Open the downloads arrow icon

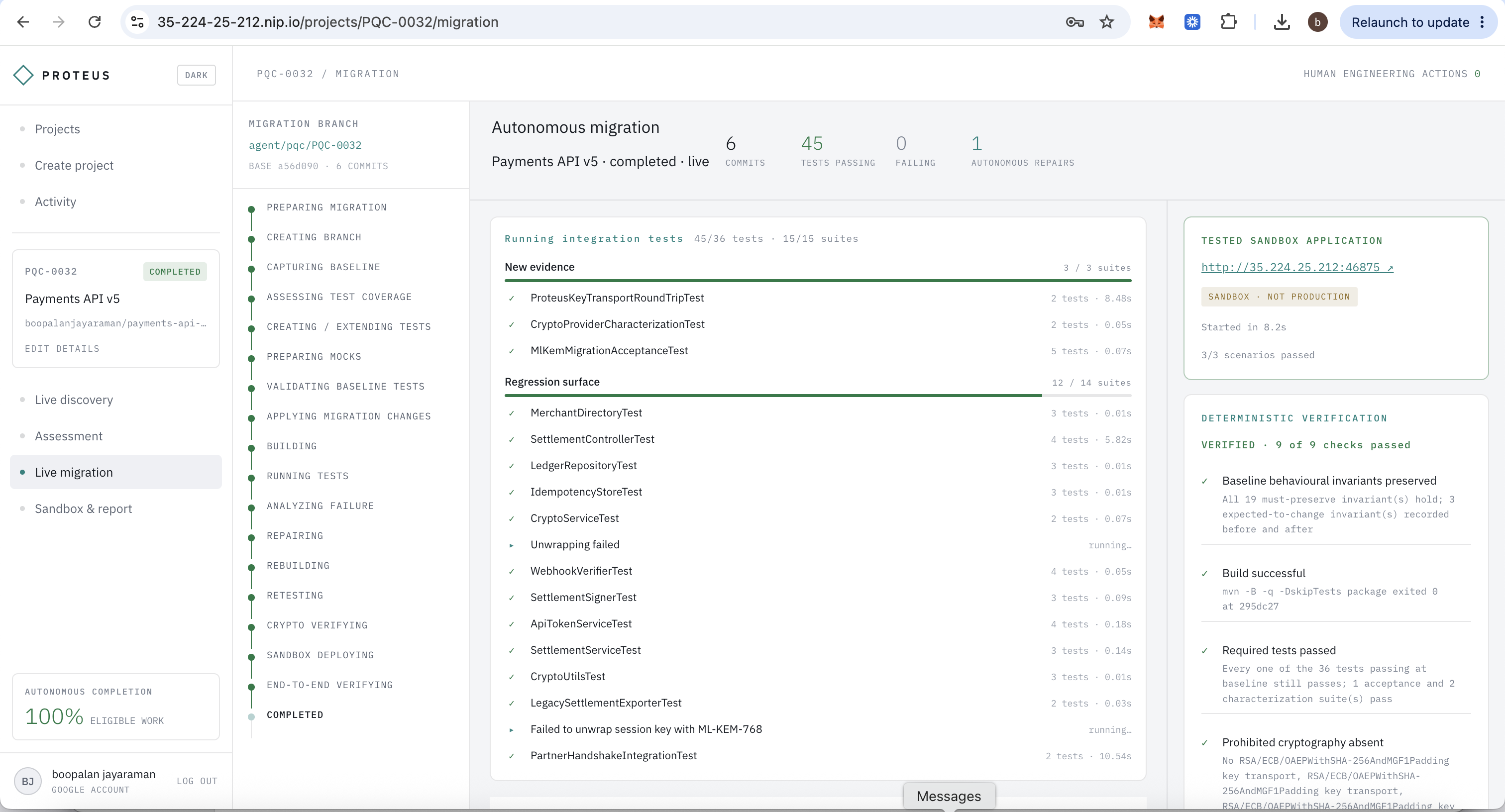click(x=1282, y=22)
